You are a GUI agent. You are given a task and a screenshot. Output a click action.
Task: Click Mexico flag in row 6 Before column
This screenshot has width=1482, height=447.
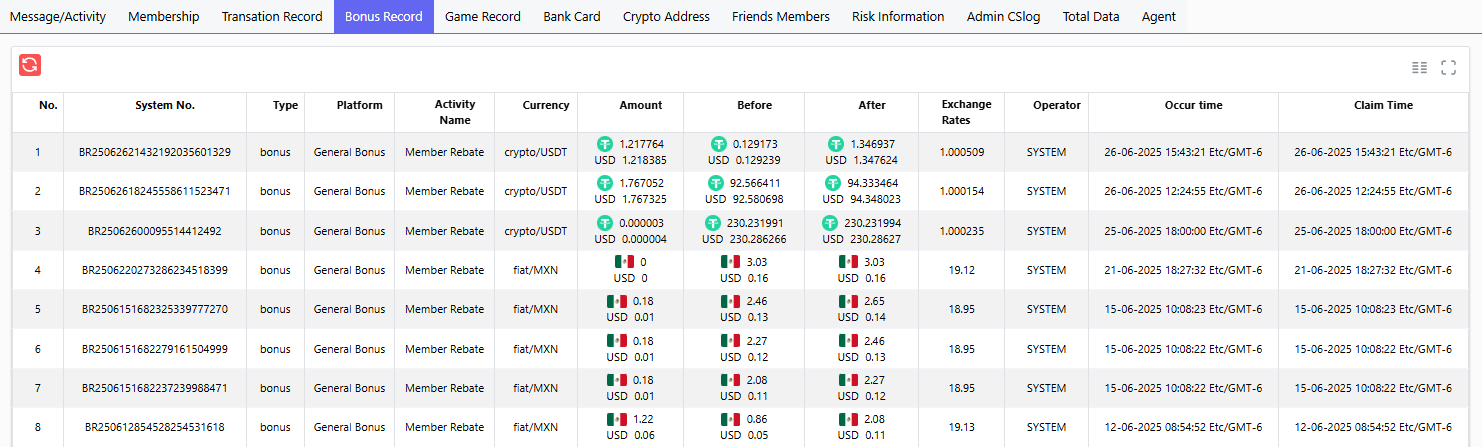pos(730,341)
